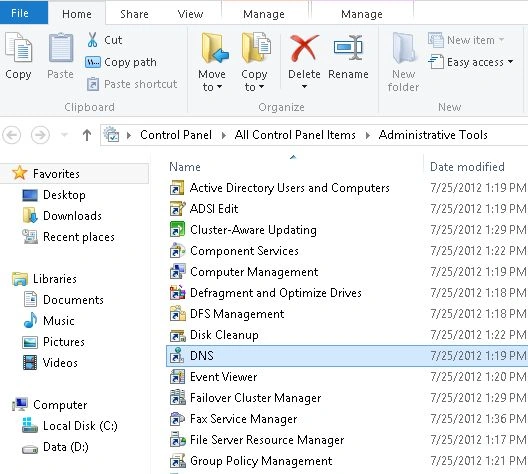Select the Failover Cluster Manager icon
This screenshot has height=474, width=528.
177,398
